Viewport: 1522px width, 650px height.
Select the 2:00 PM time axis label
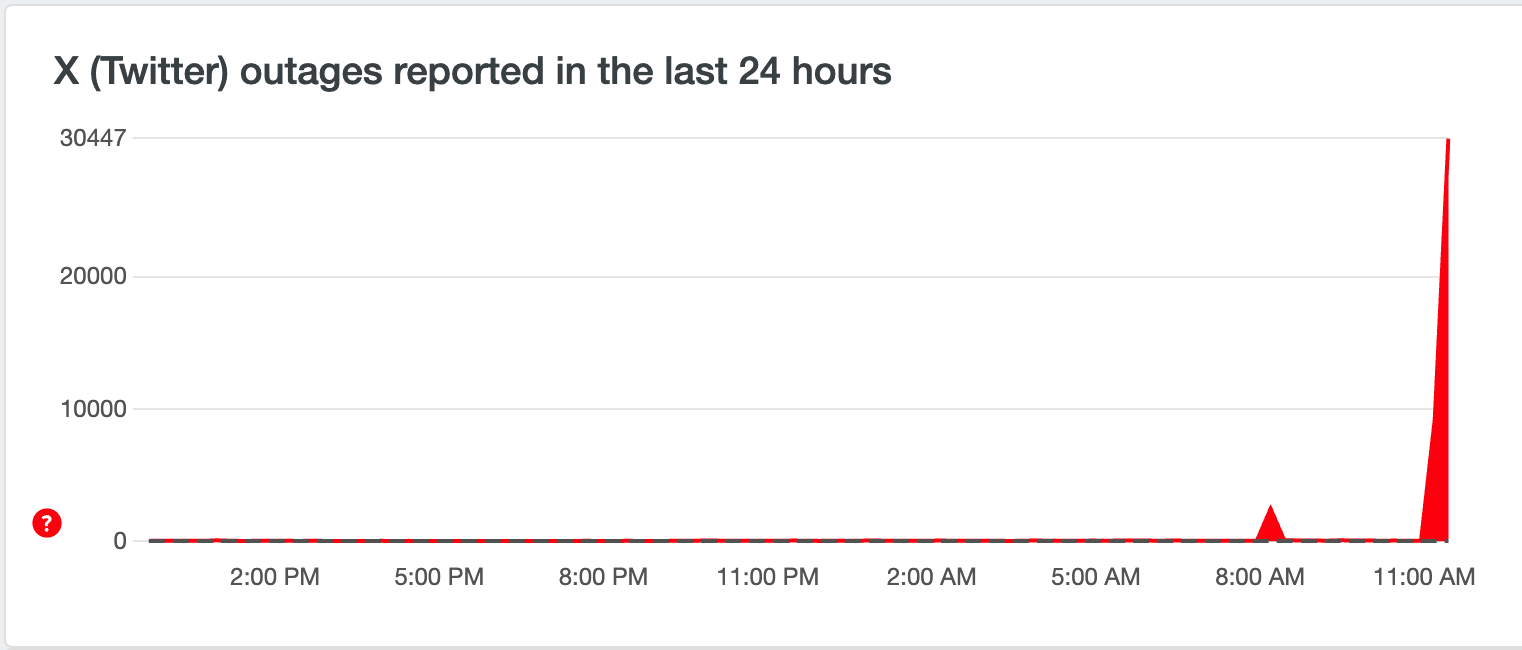click(274, 577)
